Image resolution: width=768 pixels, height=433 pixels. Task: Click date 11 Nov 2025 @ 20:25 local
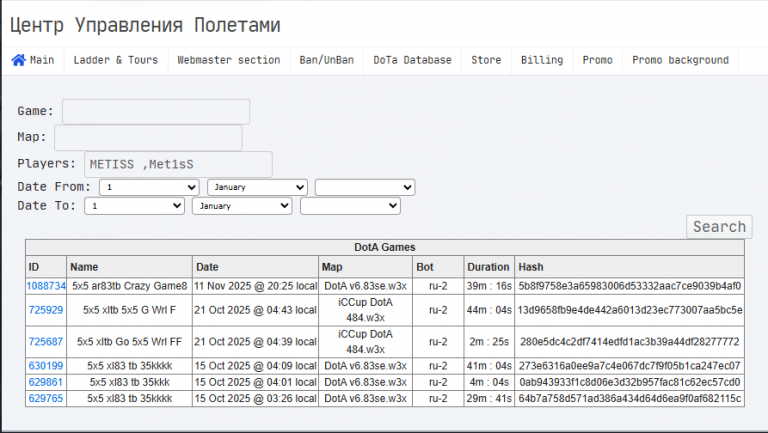[x=255, y=286]
